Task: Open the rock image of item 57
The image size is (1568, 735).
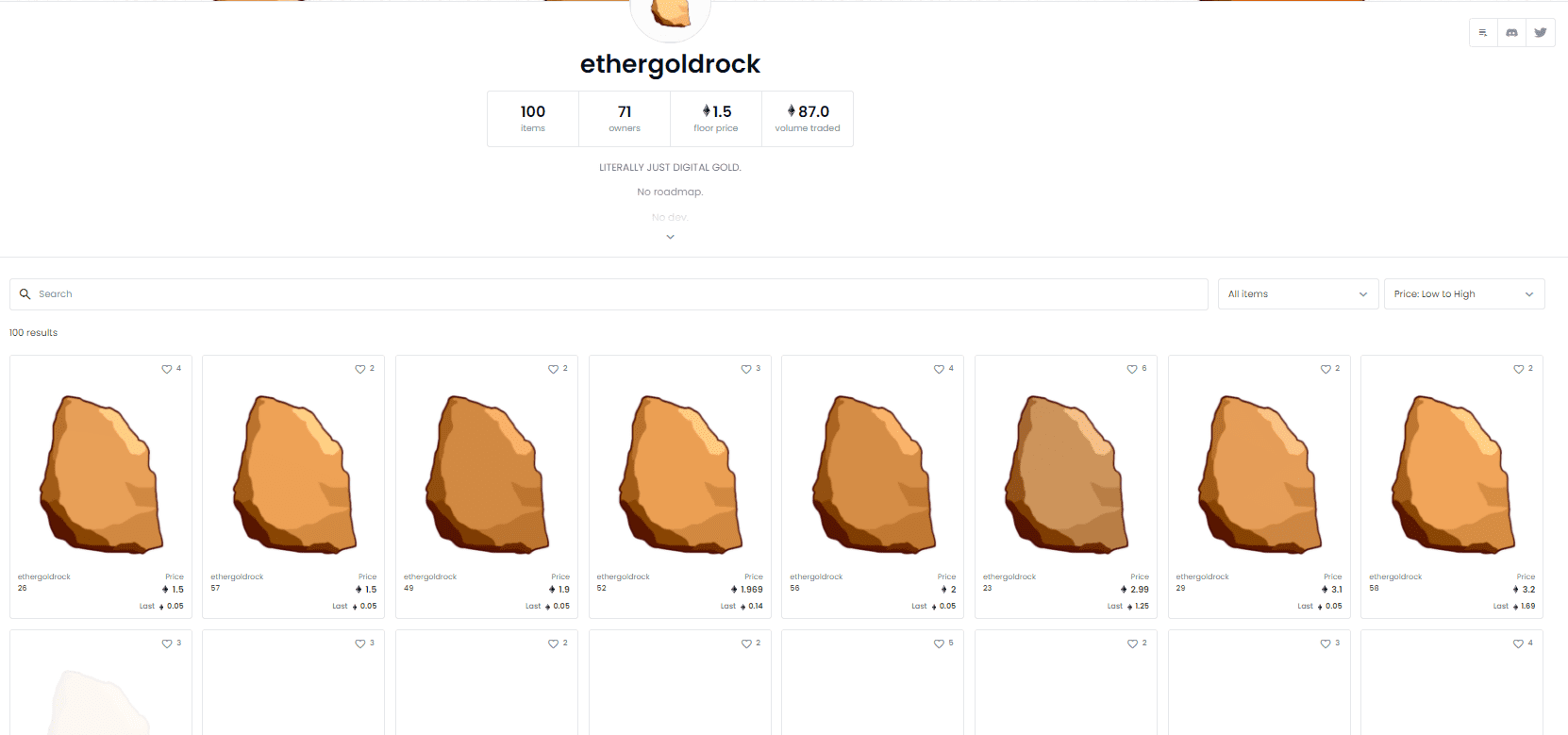Action: tap(293, 474)
